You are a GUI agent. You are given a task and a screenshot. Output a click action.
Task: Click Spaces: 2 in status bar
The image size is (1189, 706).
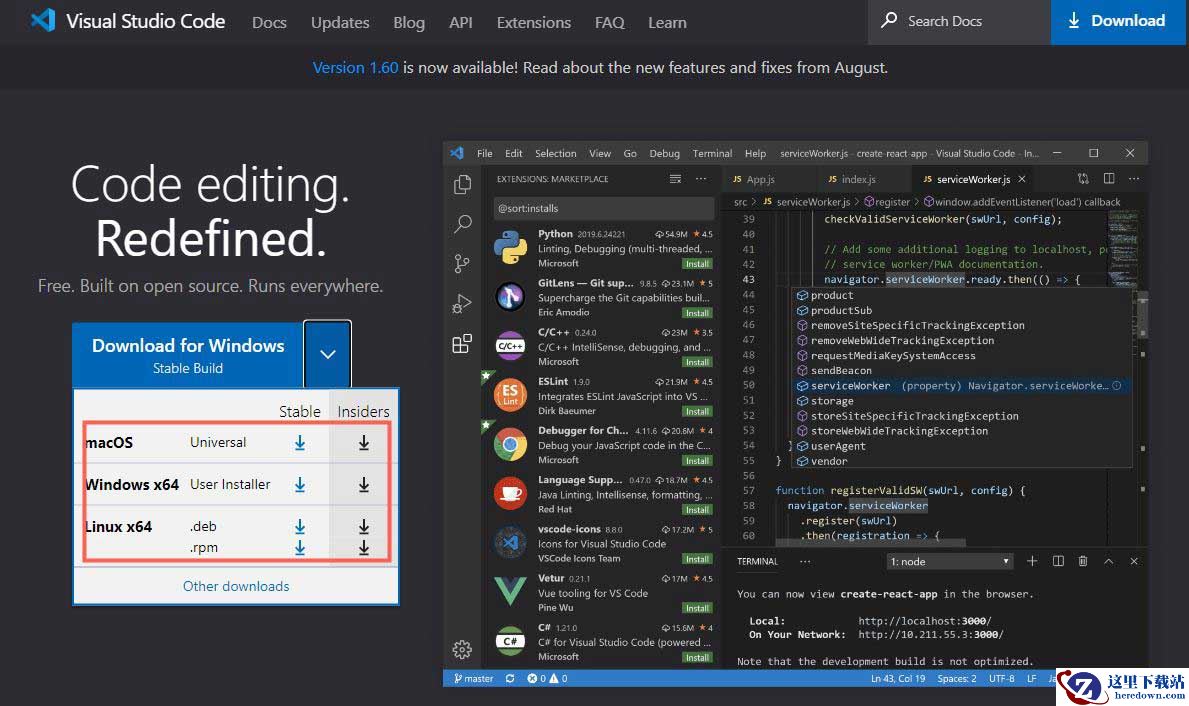[x=957, y=679]
